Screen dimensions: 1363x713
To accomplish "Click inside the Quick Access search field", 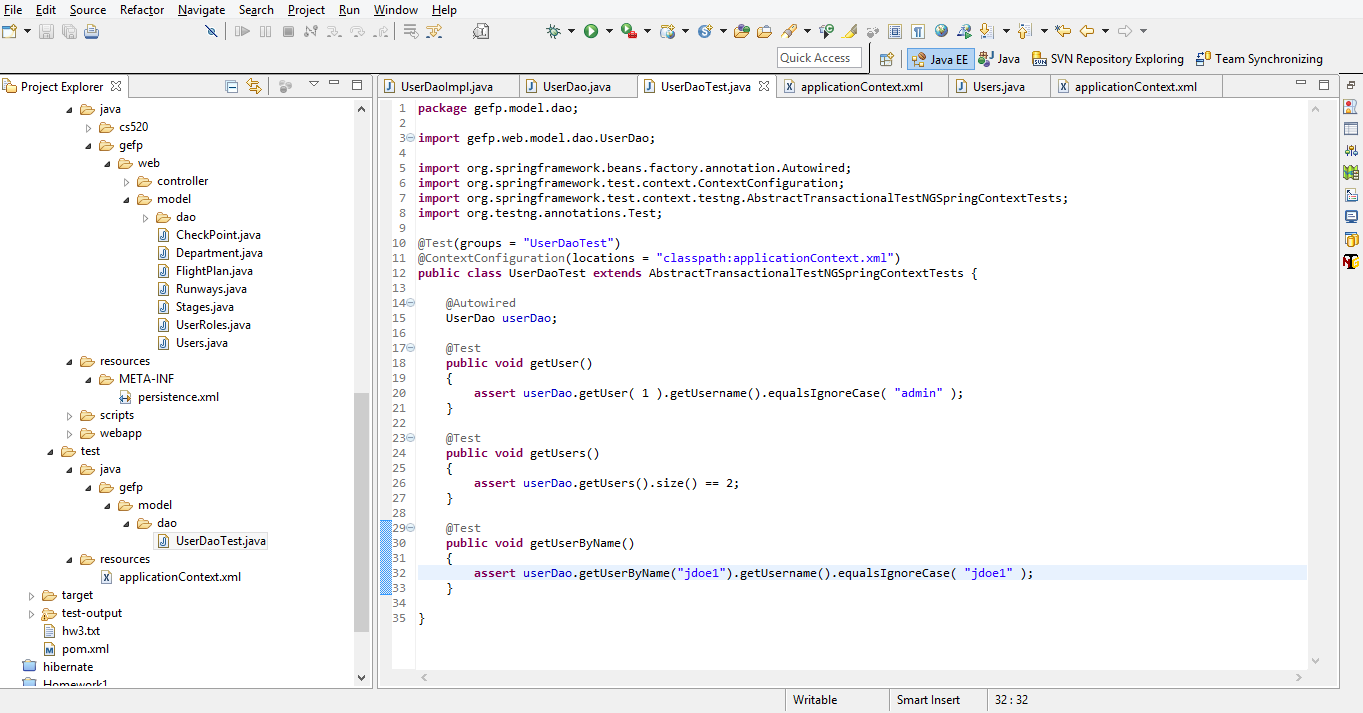I will pyautogui.click(x=819, y=58).
